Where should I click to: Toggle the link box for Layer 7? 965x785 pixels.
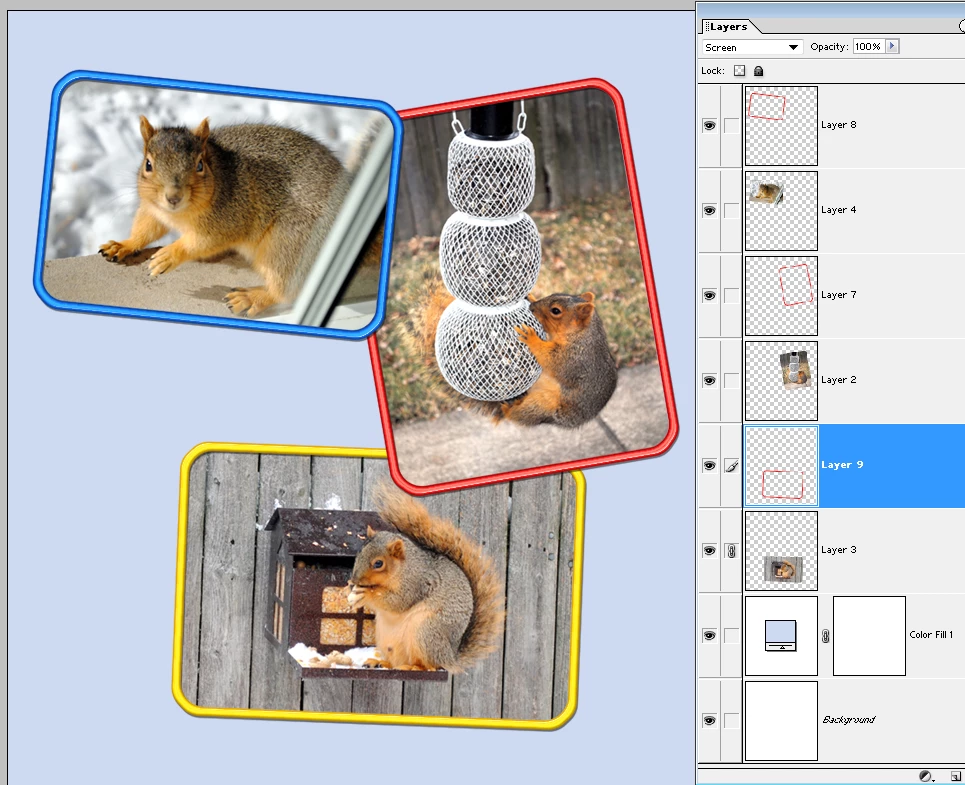(x=731, y=295)
